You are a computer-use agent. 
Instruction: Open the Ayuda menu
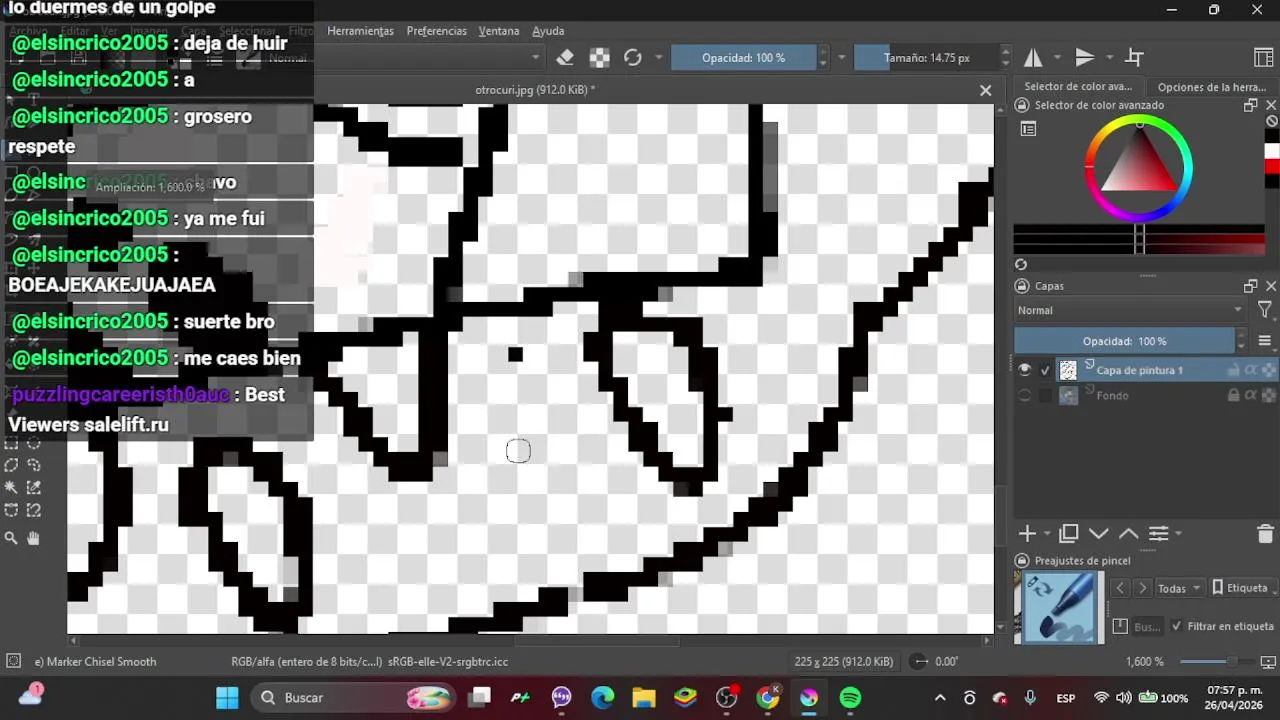click(x=548, y=31)
